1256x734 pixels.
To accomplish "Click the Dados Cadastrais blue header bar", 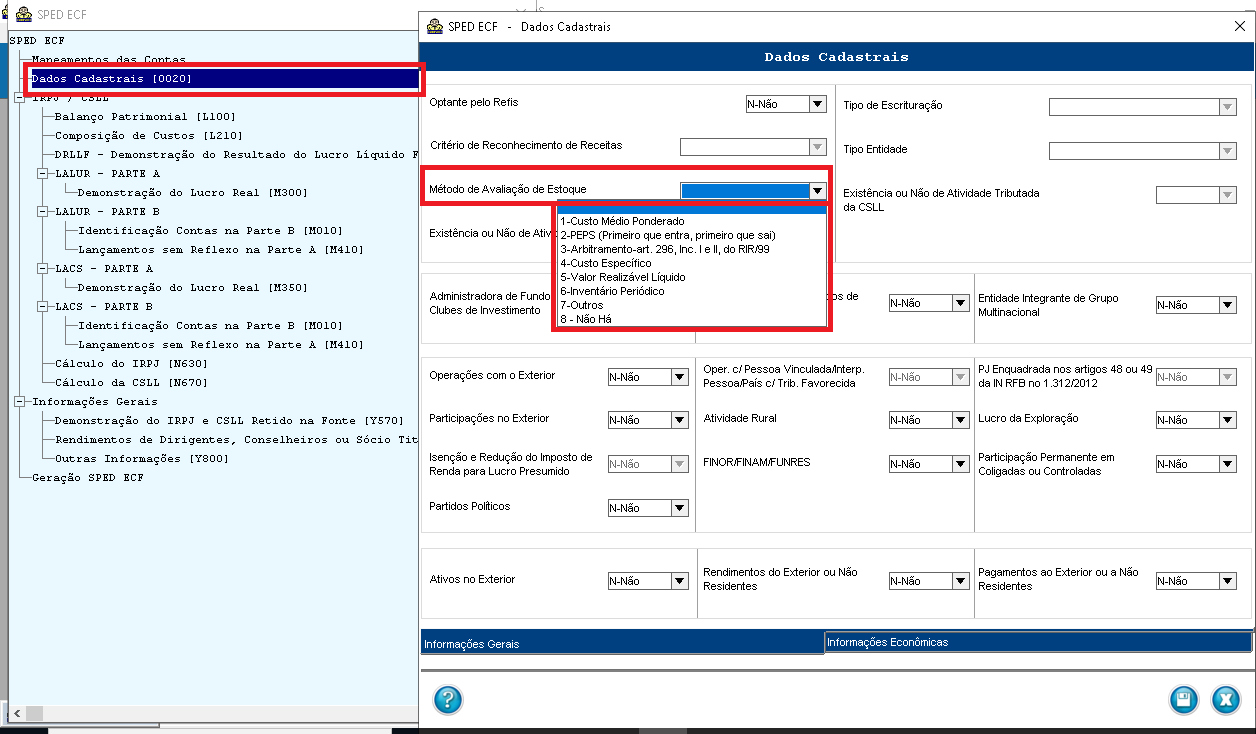I will point(836,57).
